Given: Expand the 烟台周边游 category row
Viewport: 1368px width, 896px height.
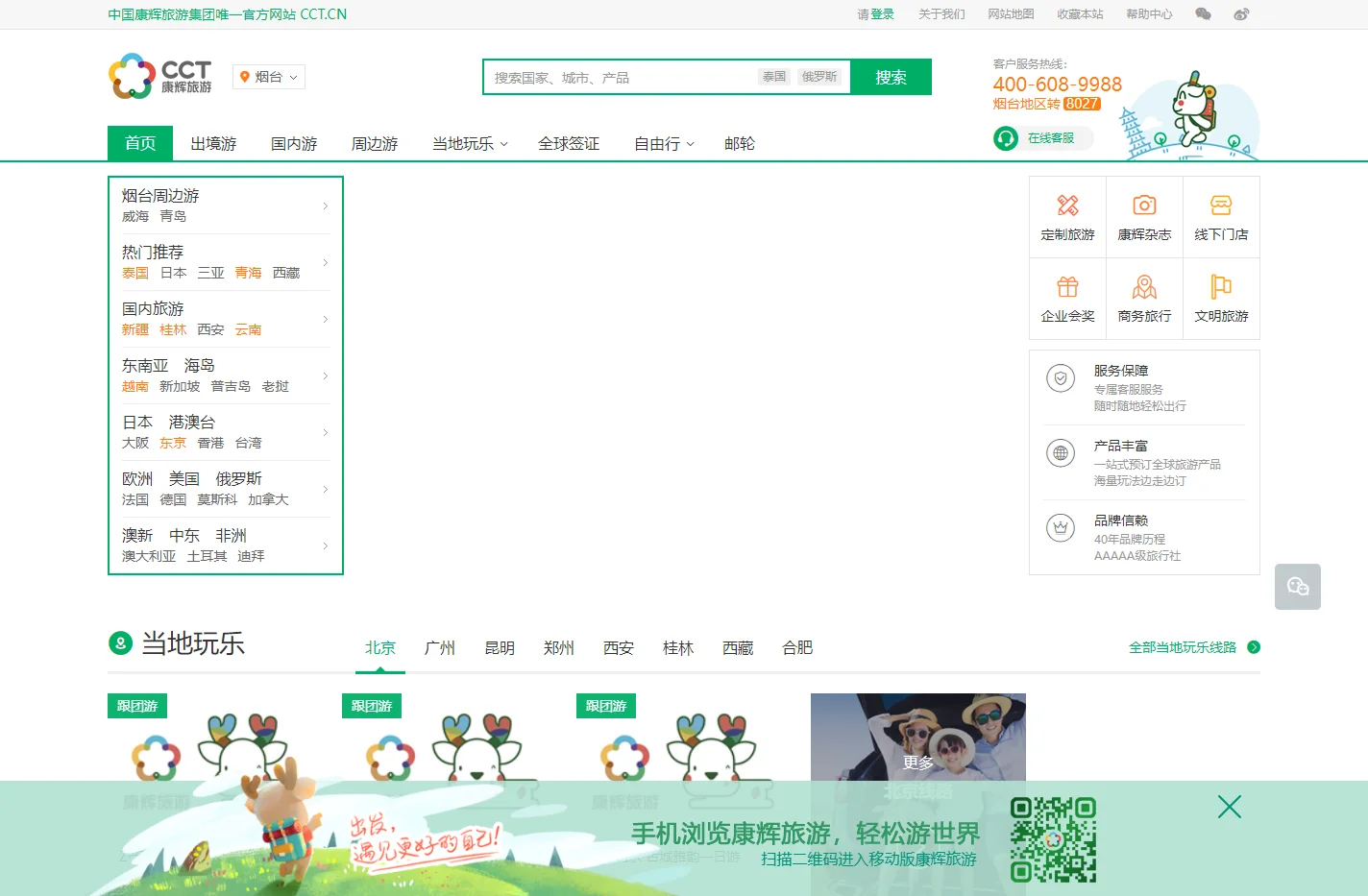Looking at the screenshot, I should pyautogui.click(x=226, y=206).
